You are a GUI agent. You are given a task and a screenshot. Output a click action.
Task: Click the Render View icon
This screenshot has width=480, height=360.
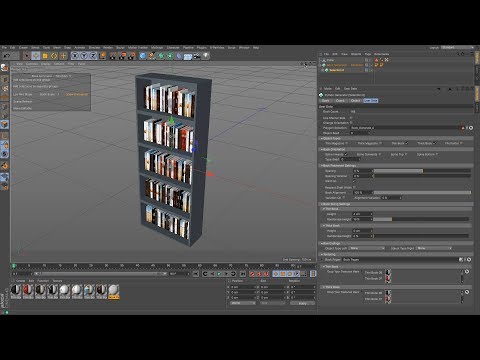click(114, 56)
